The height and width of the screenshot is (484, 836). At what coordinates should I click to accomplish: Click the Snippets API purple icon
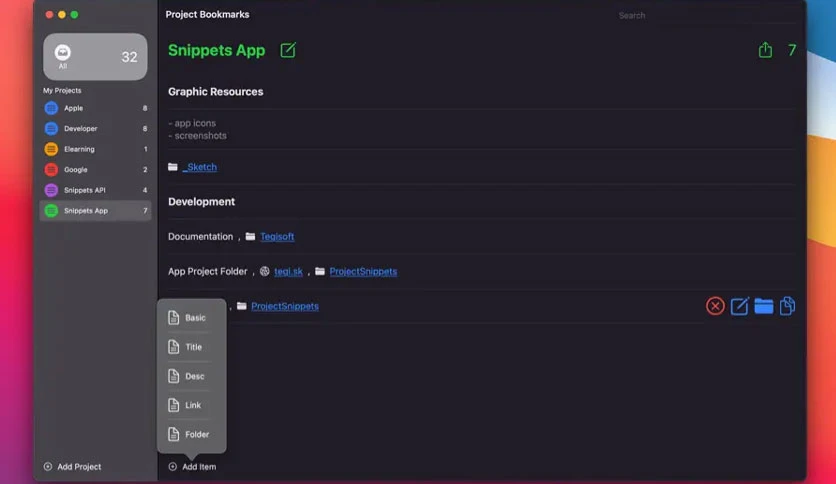pyautogui.click(x=51, y=190)
